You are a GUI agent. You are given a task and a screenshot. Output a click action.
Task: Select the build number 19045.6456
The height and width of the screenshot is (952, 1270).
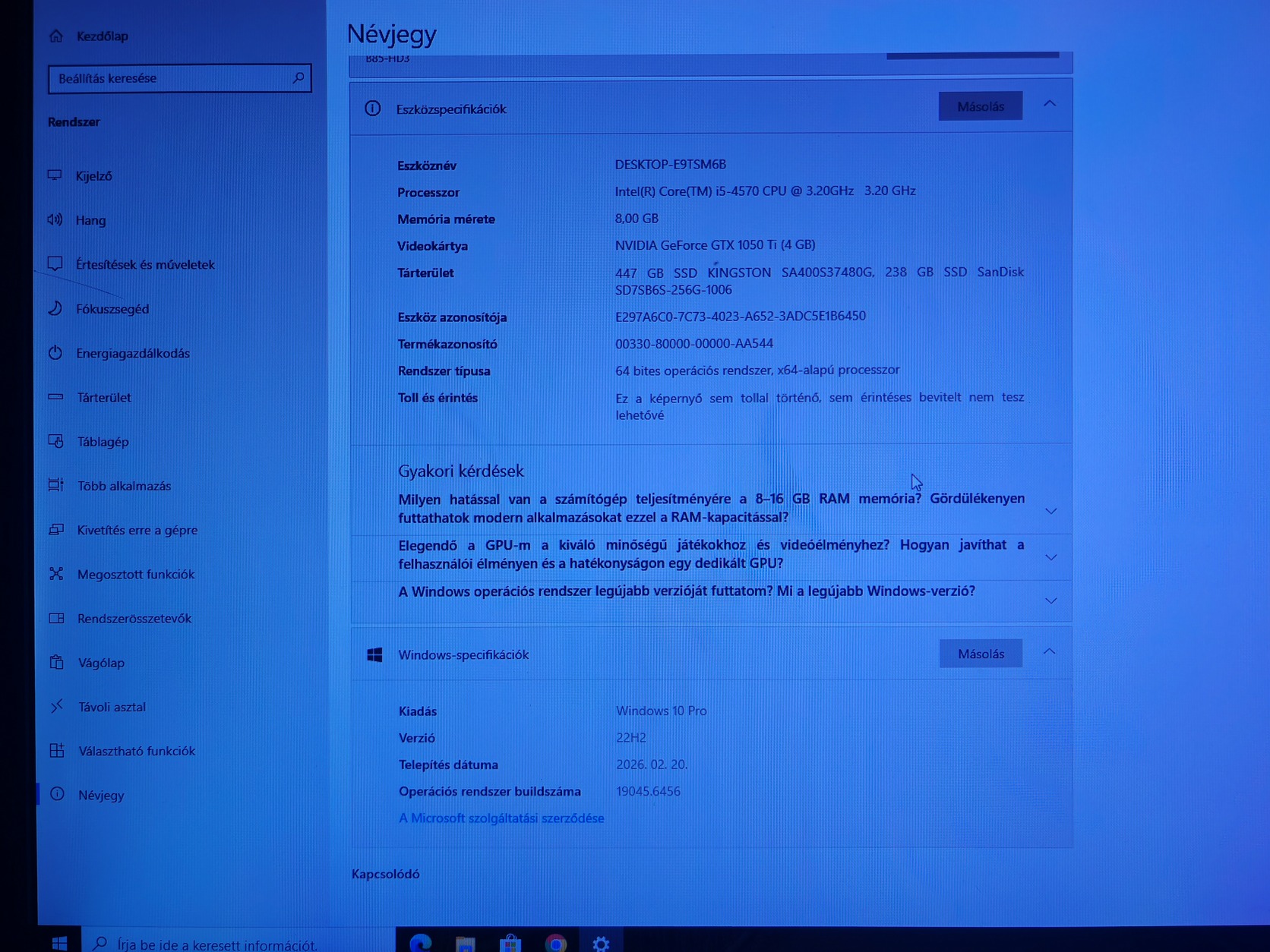[x=648, y=791]
